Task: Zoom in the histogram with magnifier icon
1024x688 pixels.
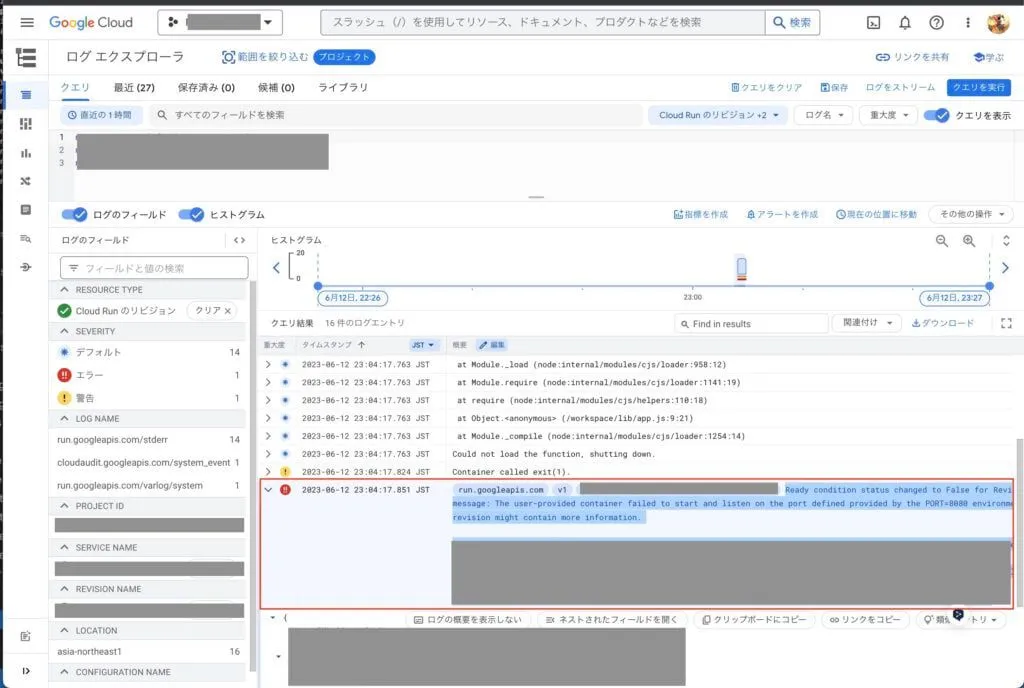Action: [x=969, y=241]
